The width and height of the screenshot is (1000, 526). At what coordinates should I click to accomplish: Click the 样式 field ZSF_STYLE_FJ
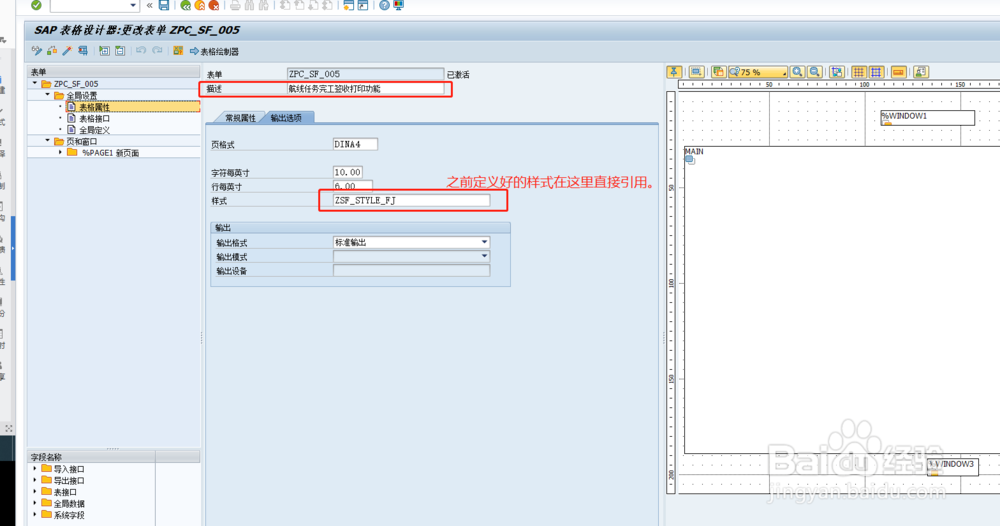(x=411, y=200)
